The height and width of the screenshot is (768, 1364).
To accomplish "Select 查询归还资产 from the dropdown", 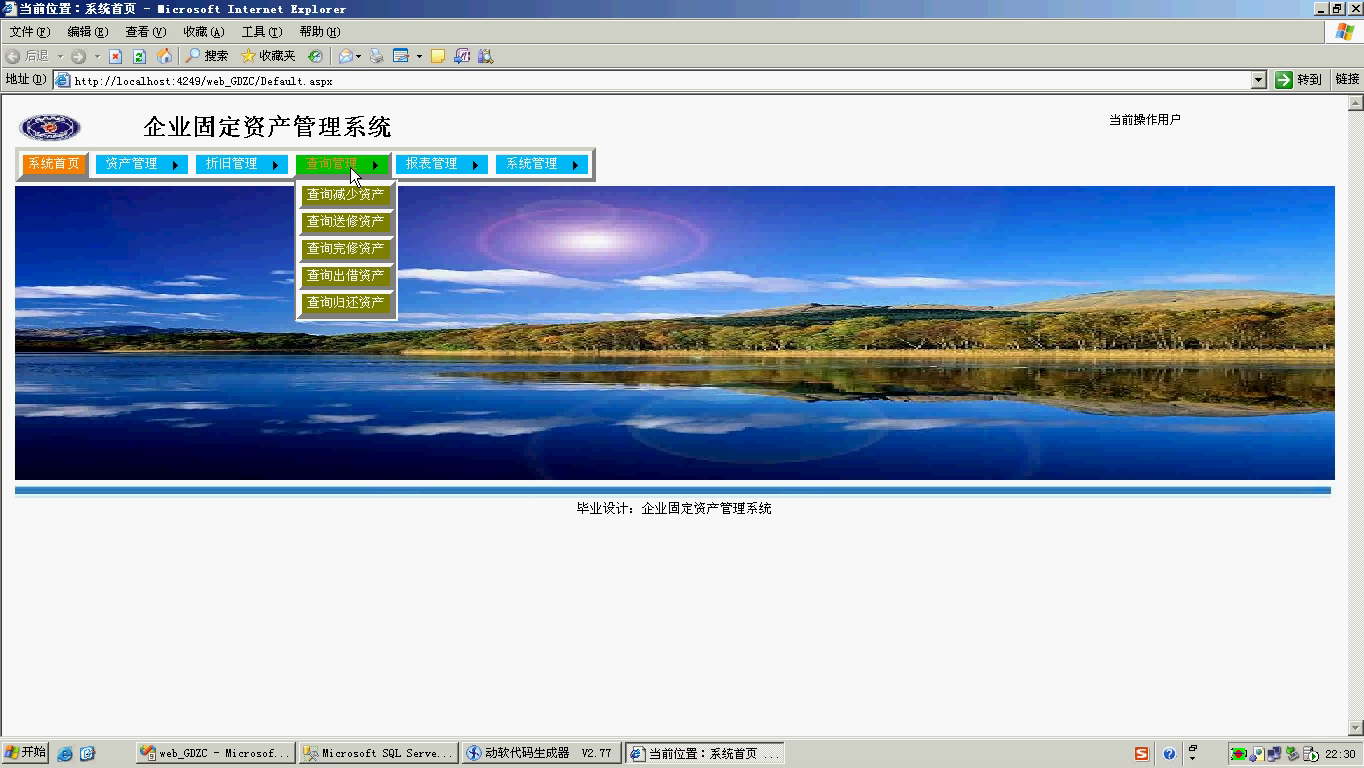I will click(346, 302).
